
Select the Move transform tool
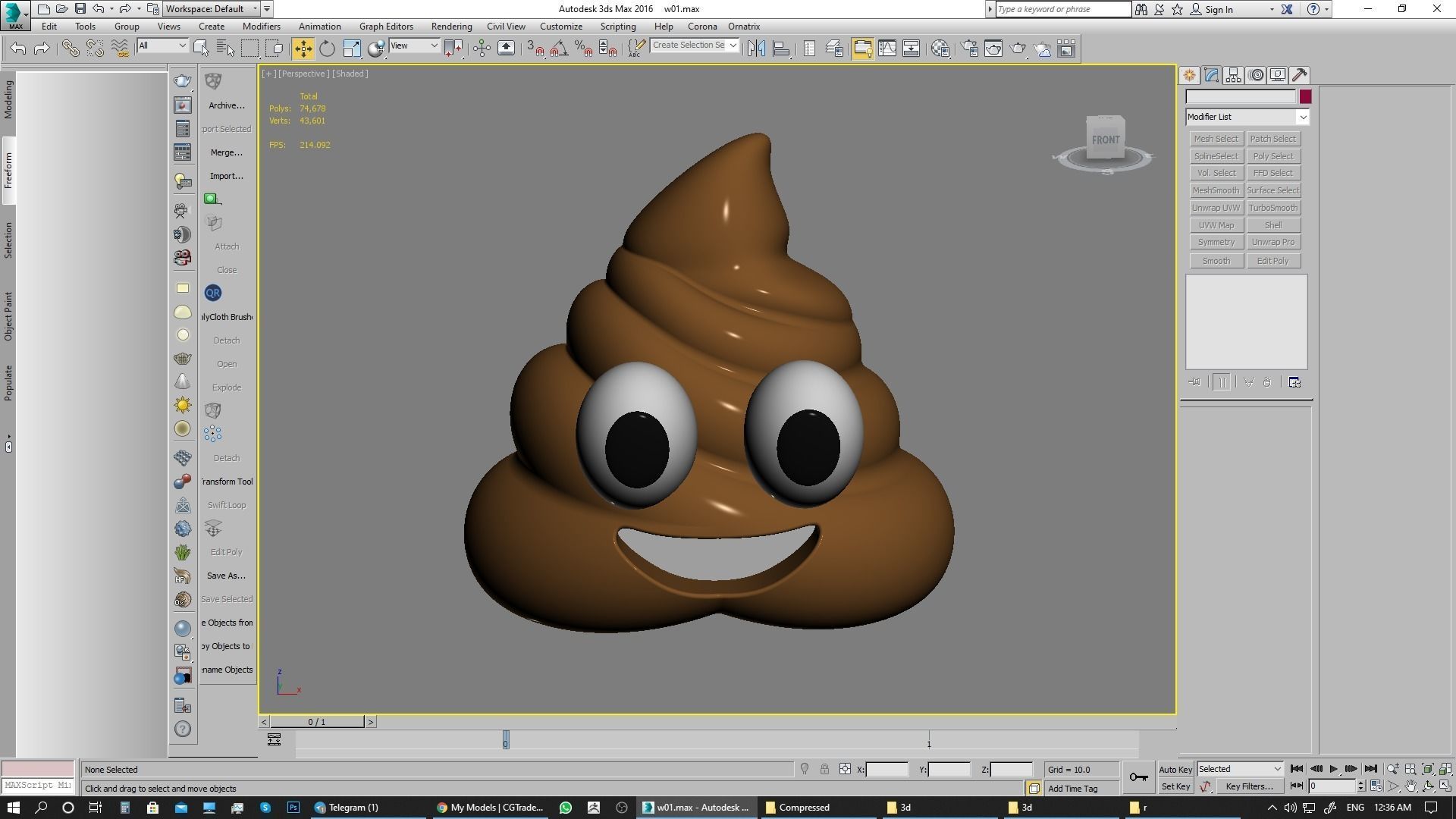pos(303,49)
